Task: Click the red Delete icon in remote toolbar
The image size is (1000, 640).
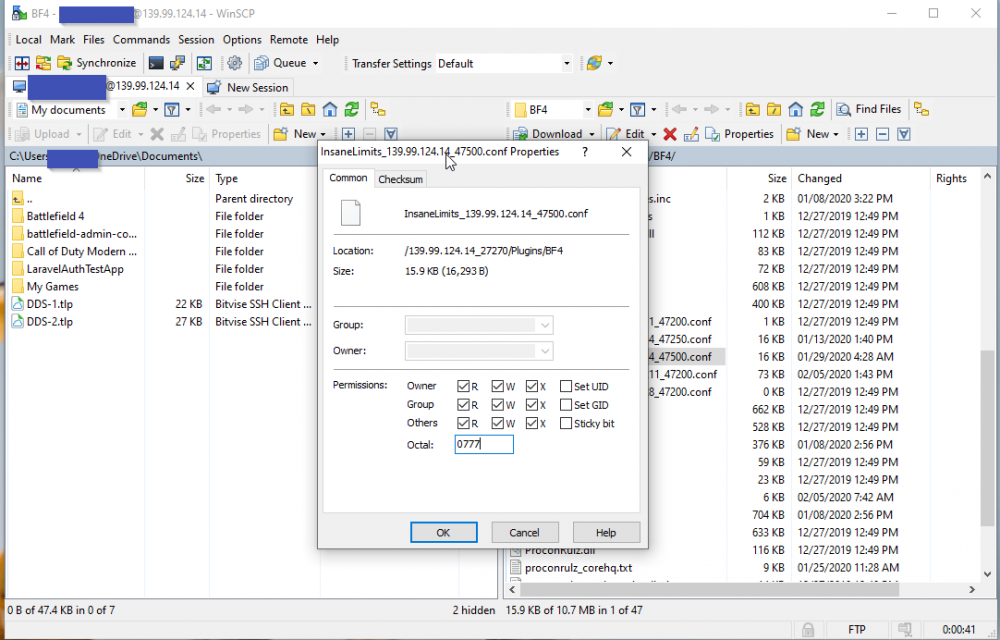Action: pos(670,134)
